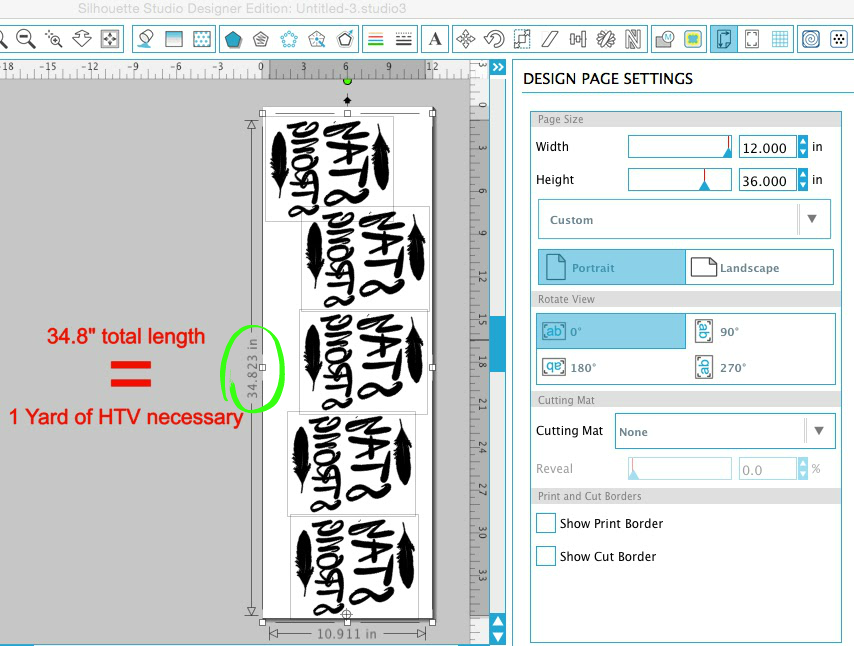The height and width of the screenshot is (646, 854).
Task: Switch to Portrait orientation
Action: (x=612, y=267)
